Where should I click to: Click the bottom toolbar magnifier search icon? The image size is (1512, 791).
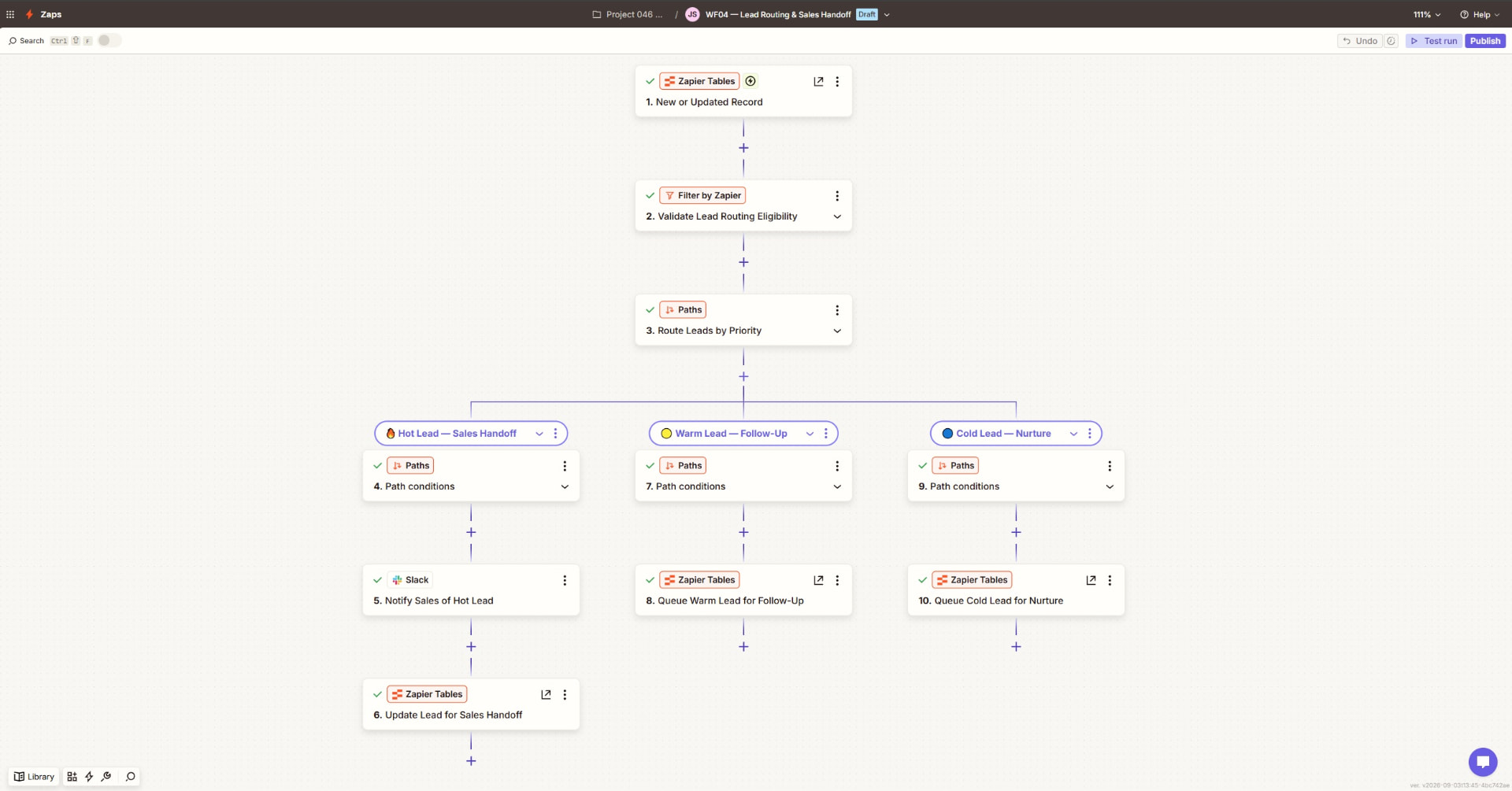(x=131, y=776)
